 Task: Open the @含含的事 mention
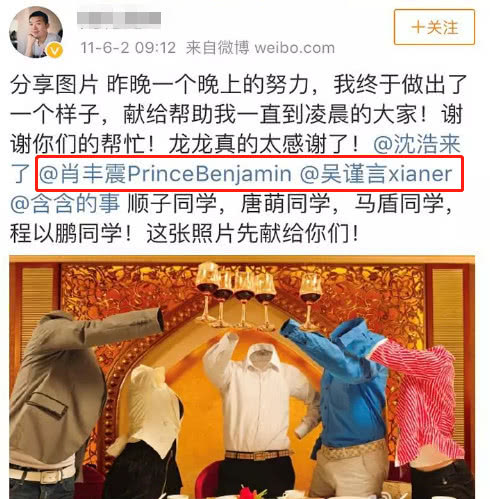pos(65,203)
